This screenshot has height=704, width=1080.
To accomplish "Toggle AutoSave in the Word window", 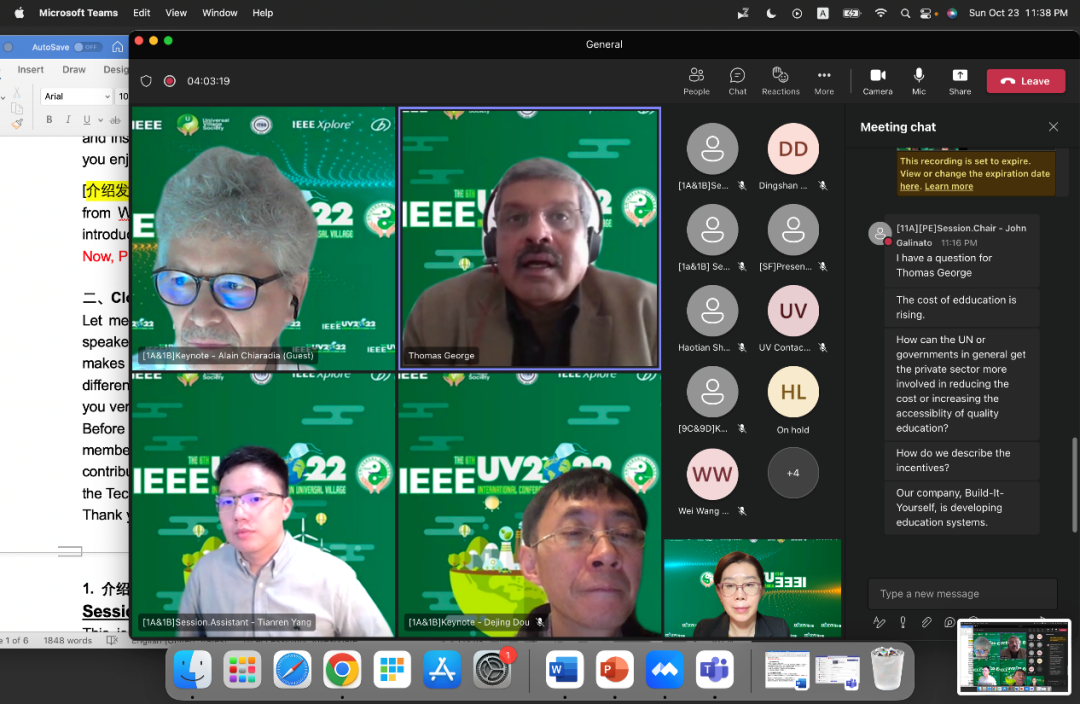I will 88,47.
